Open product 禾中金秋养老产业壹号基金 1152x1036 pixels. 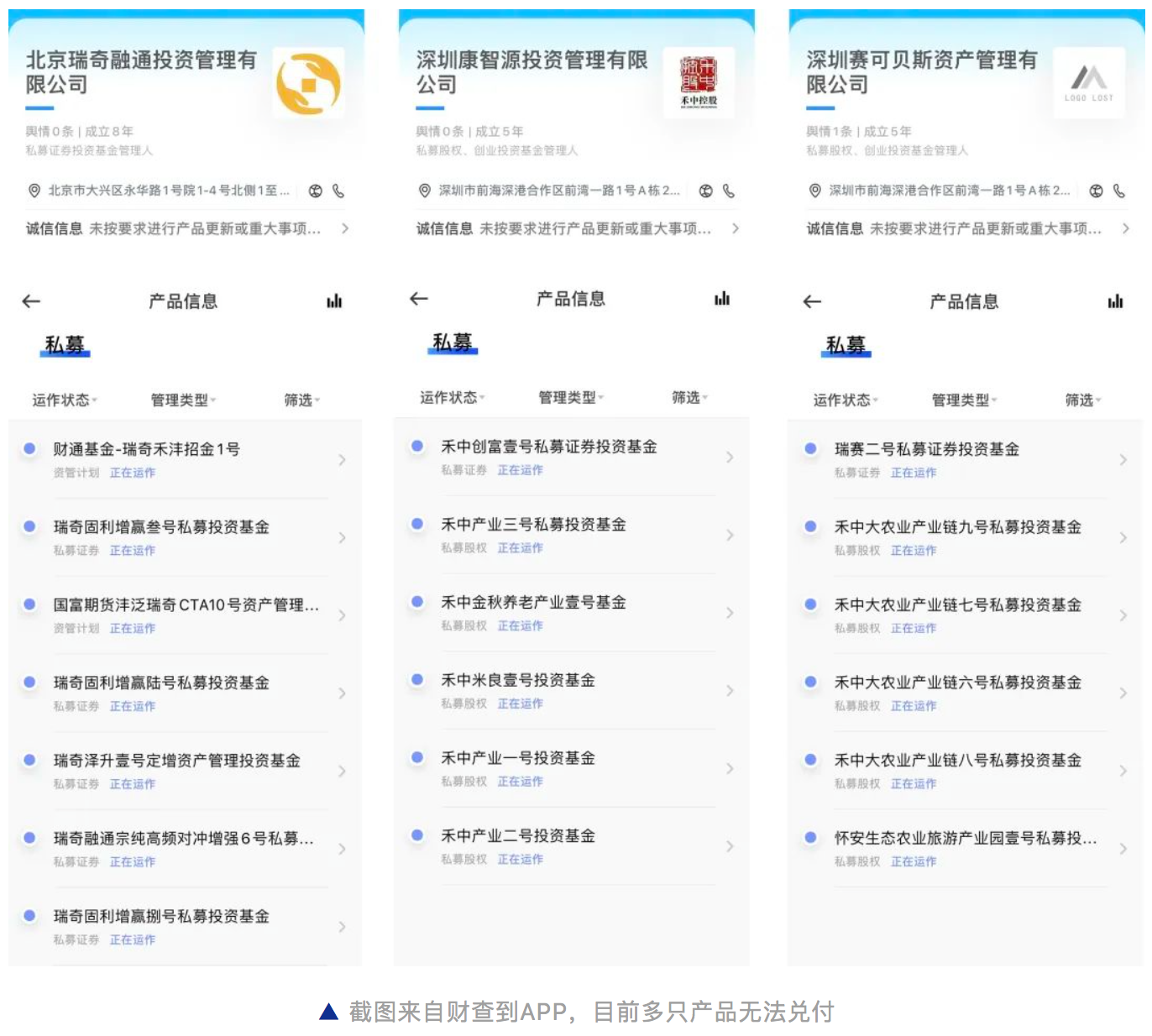pyautogui.click(x=572, y=613)
